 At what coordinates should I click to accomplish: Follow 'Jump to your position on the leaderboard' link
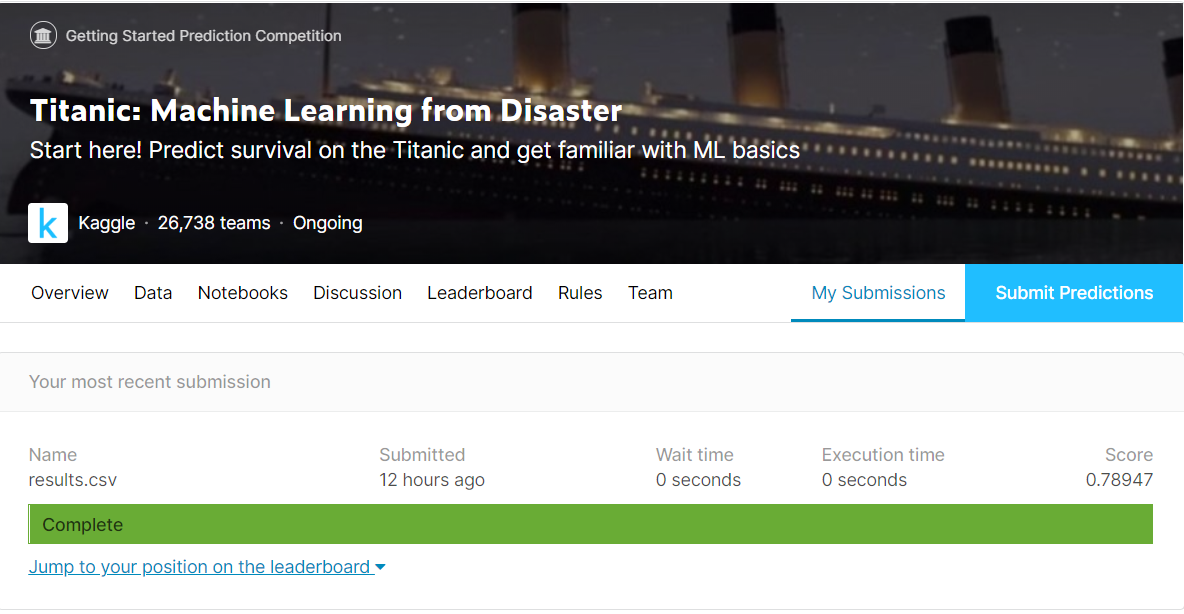point(199,567)
